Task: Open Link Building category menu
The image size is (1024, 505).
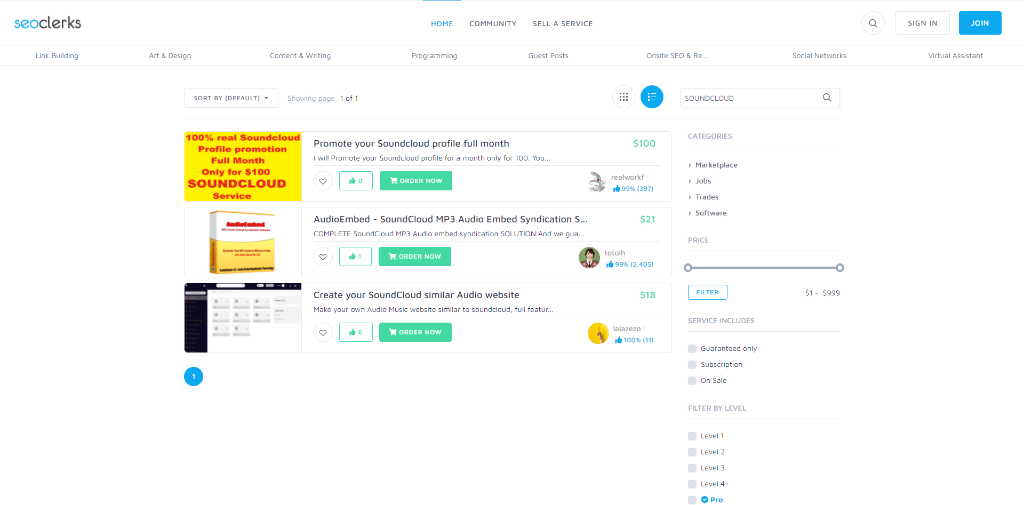Action: 57,56
